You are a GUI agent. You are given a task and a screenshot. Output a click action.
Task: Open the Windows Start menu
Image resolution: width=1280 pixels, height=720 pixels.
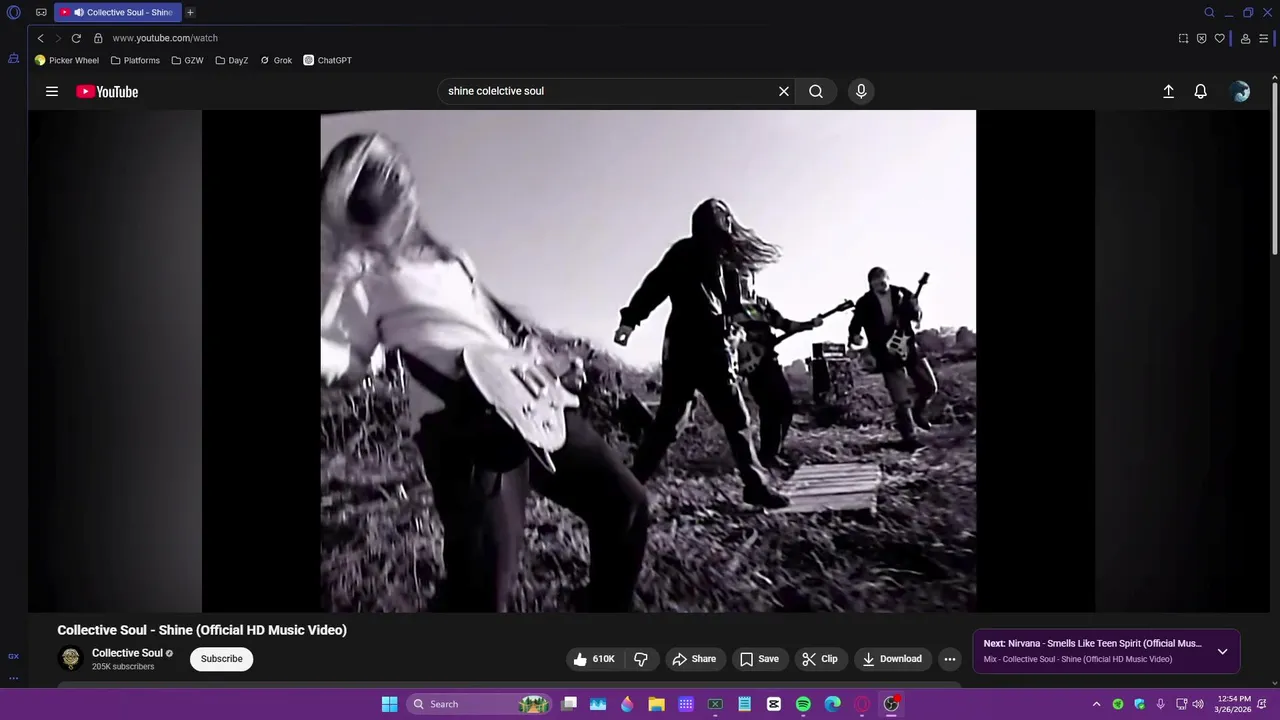pos(389,704)
